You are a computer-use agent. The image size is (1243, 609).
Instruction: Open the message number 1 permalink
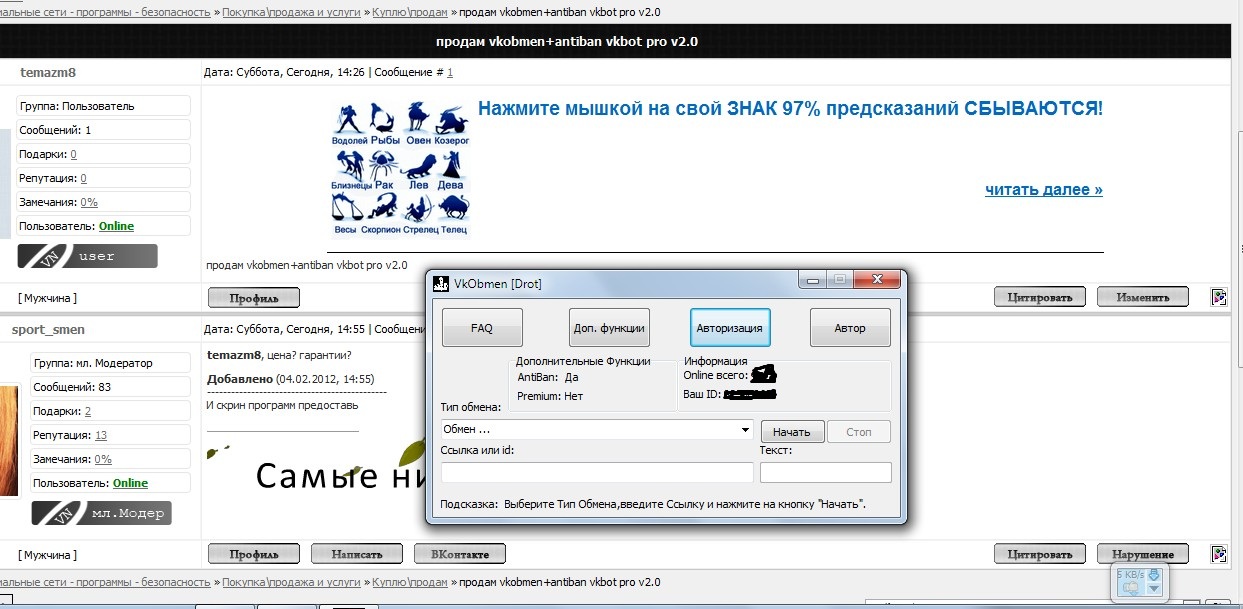pos(450,72)
